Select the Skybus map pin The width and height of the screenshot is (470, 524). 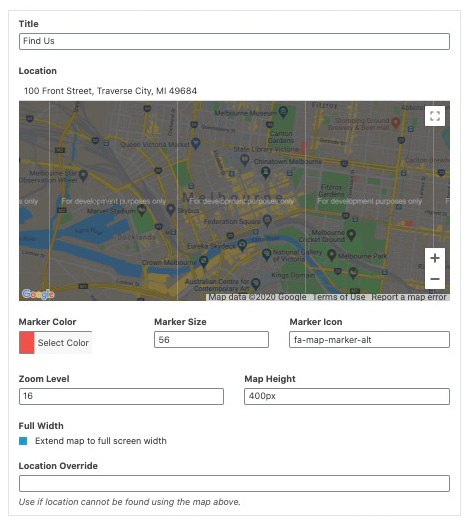coord(170,210)
